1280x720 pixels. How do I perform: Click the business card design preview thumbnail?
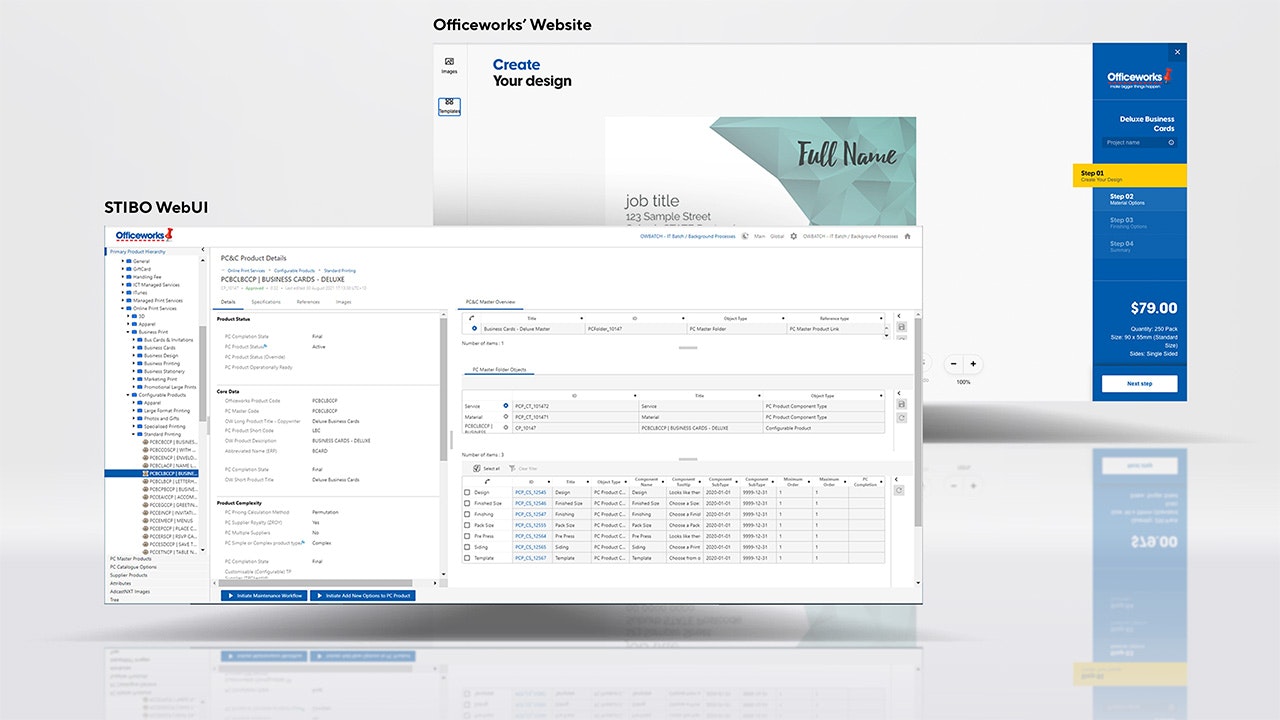pos(760,171)
